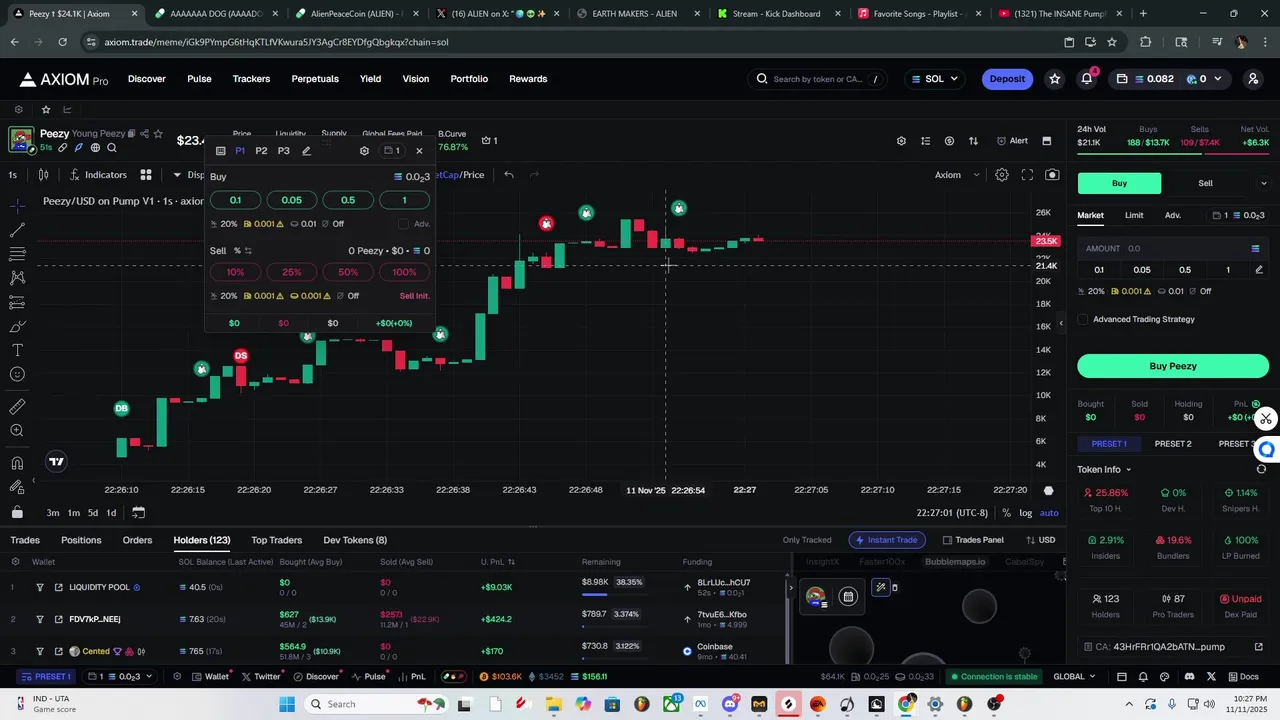Open notifications bell in header
Viewport: 1280px width, 720px height.
pos(1087,79)
